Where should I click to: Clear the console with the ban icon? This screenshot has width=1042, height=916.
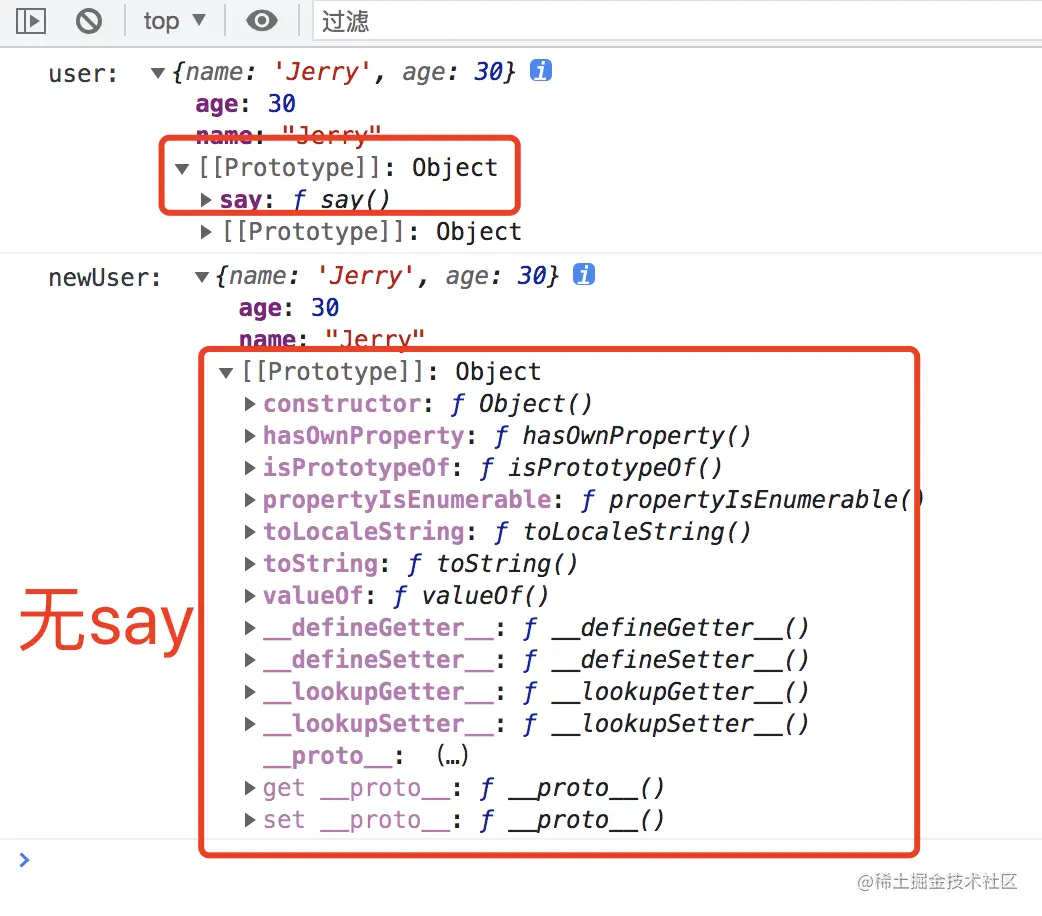pos(88,21)
